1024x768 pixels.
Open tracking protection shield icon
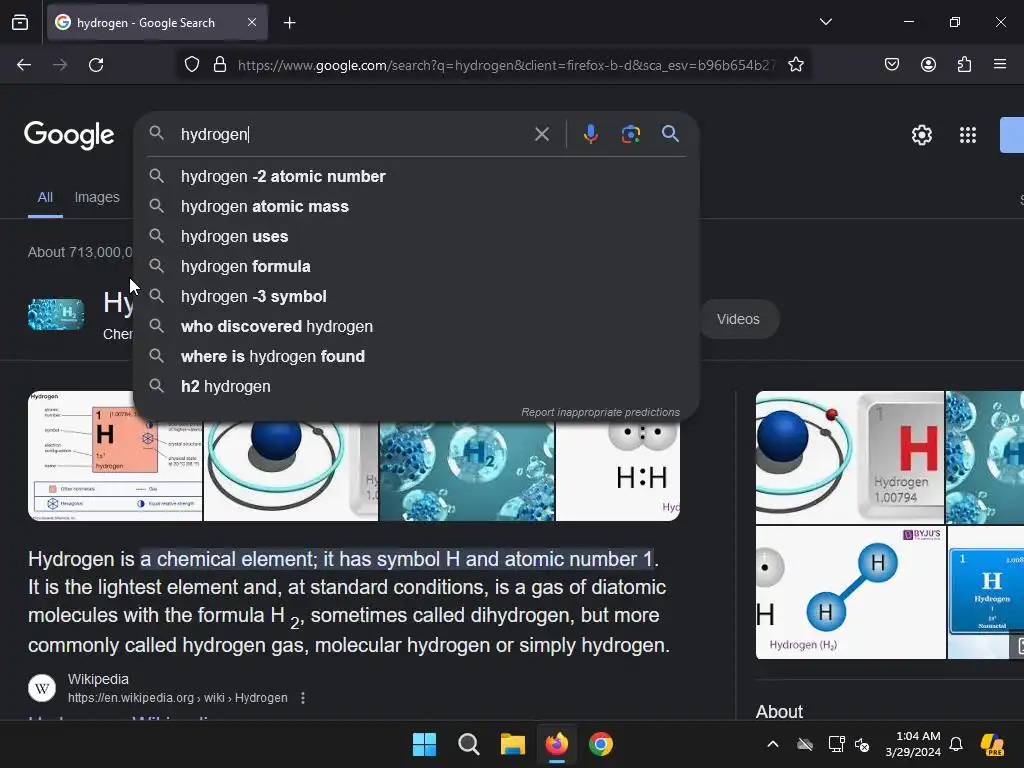pos(191,65)
